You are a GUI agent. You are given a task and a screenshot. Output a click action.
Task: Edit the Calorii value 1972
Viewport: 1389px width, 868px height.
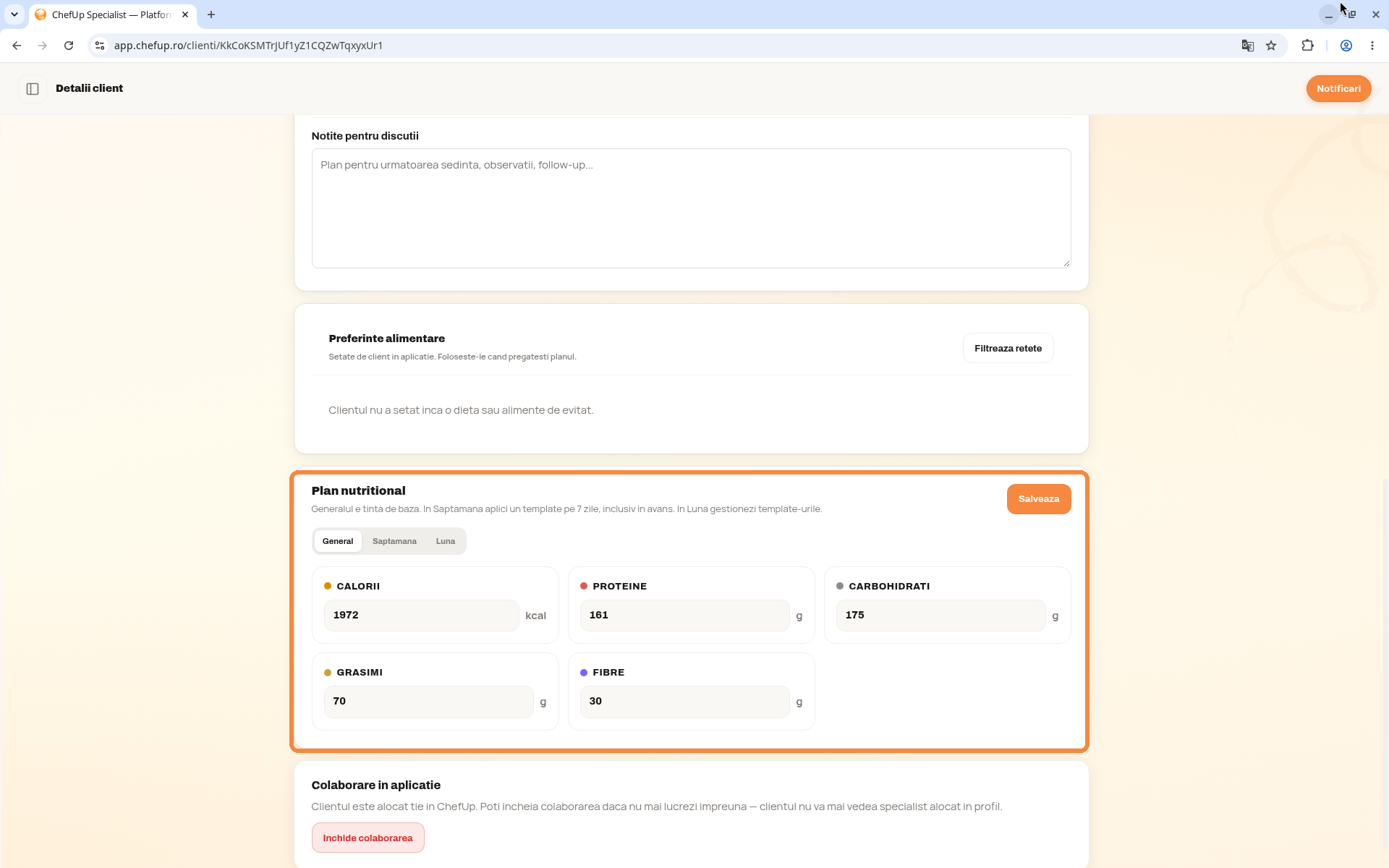pos(421,616)
